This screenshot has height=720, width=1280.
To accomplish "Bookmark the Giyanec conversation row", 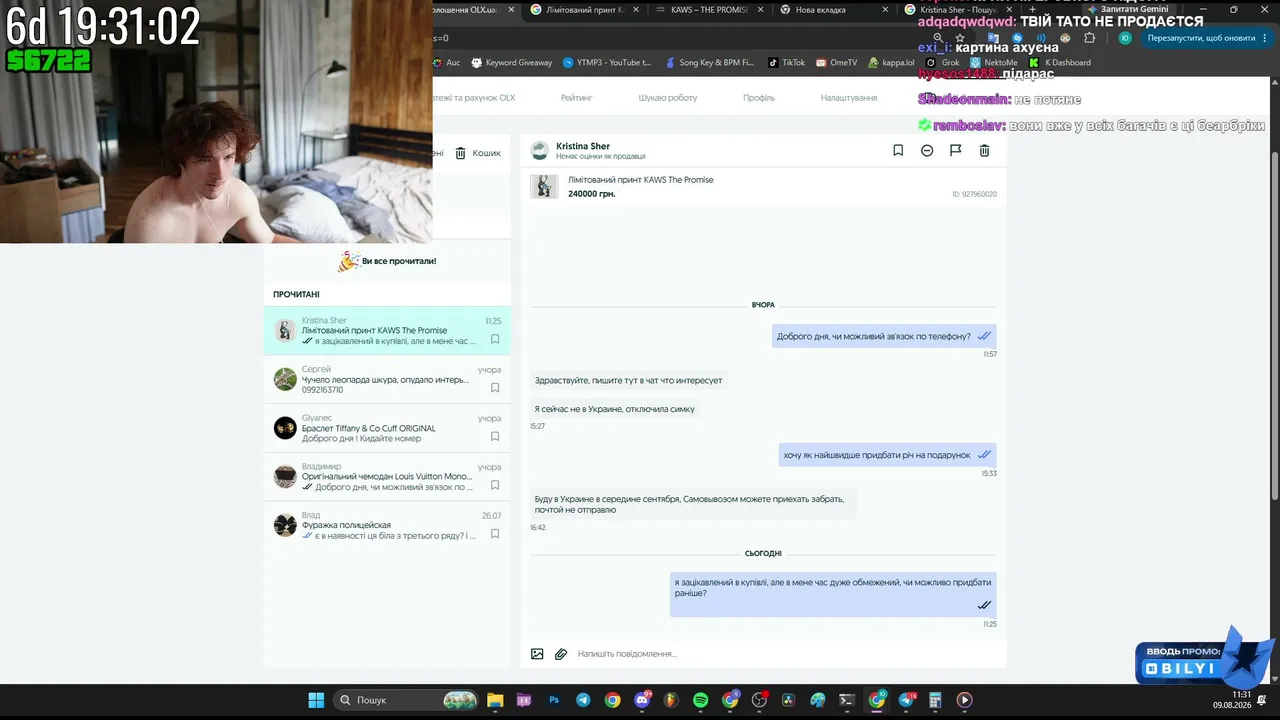I will tap(495, 437).
